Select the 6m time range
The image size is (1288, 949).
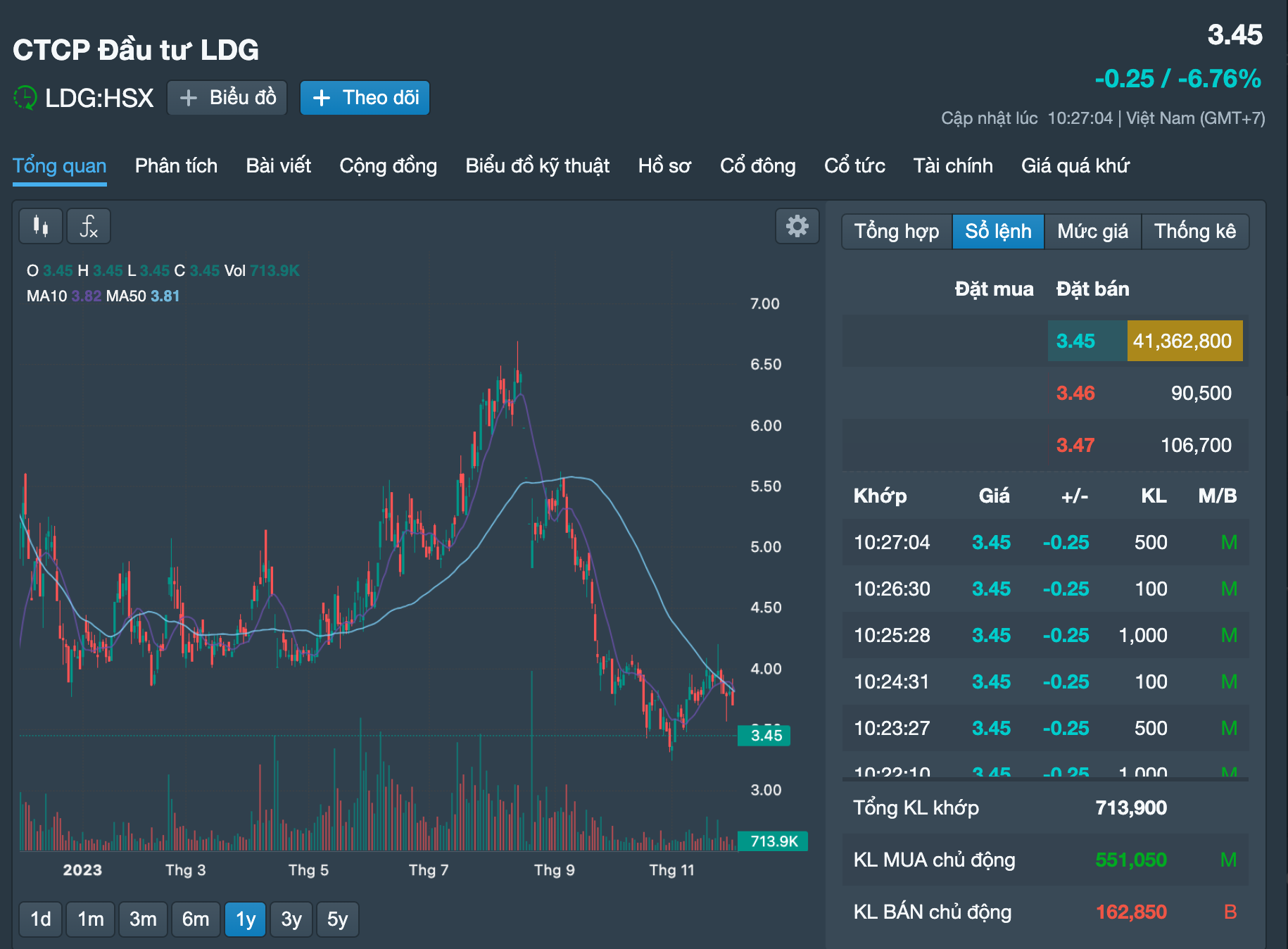(196, 919)
